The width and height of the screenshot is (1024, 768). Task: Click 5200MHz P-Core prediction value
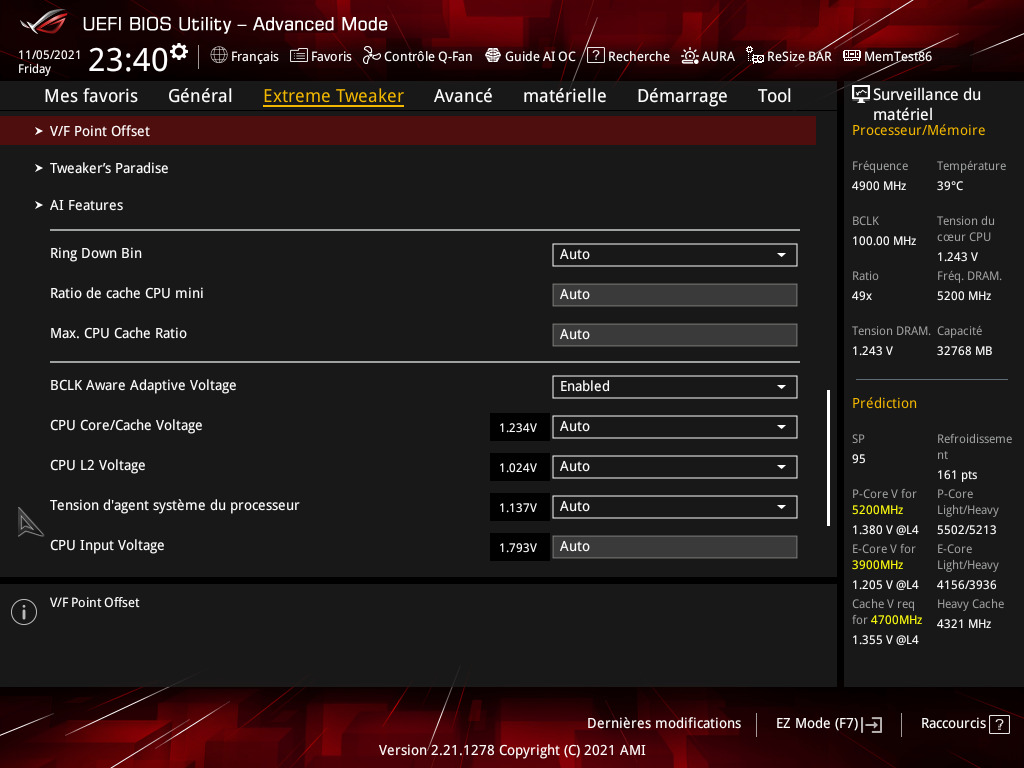pyautogui.click(x=877, y=510)
